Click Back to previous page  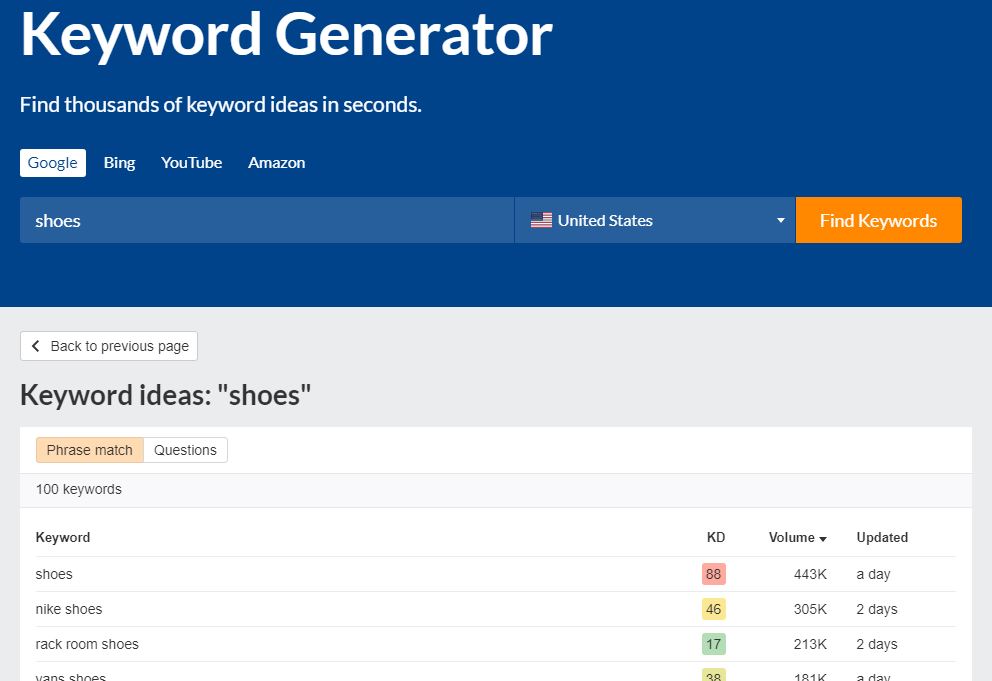tap(108, 346)
